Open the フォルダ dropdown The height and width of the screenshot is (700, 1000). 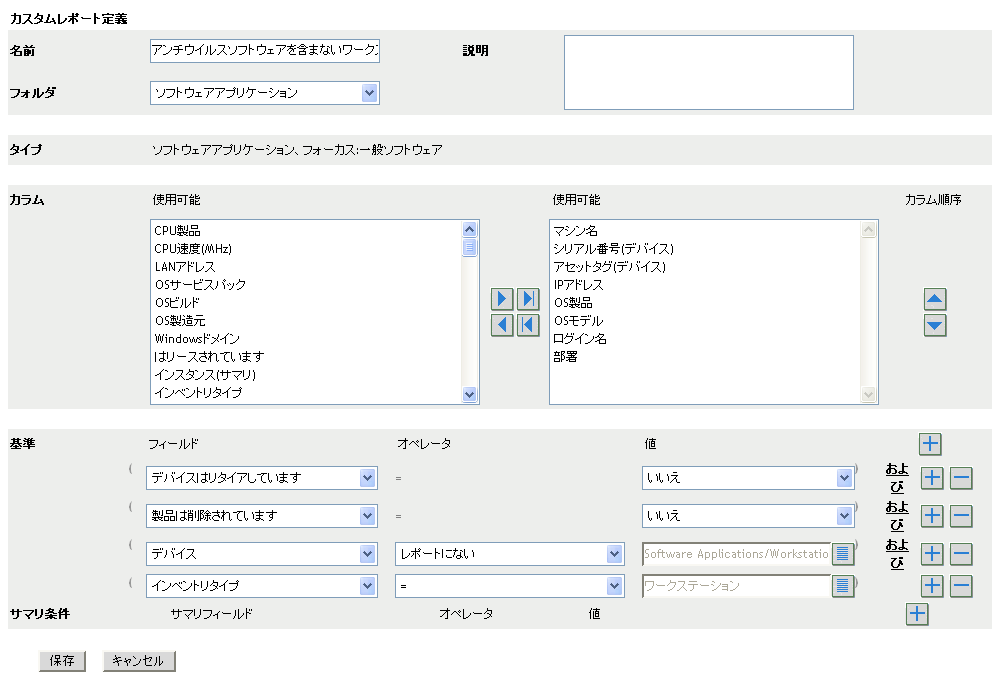[x=369, y=93]
